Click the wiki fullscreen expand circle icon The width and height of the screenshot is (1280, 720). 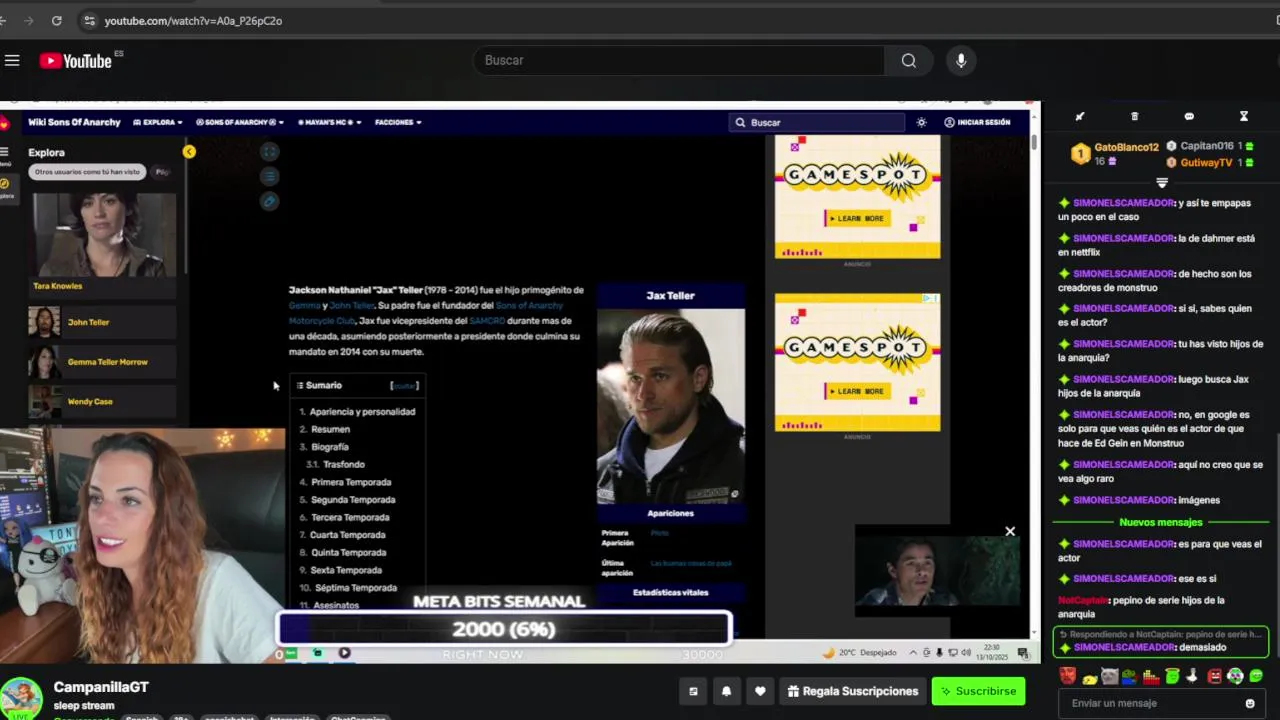click(269, 152)
